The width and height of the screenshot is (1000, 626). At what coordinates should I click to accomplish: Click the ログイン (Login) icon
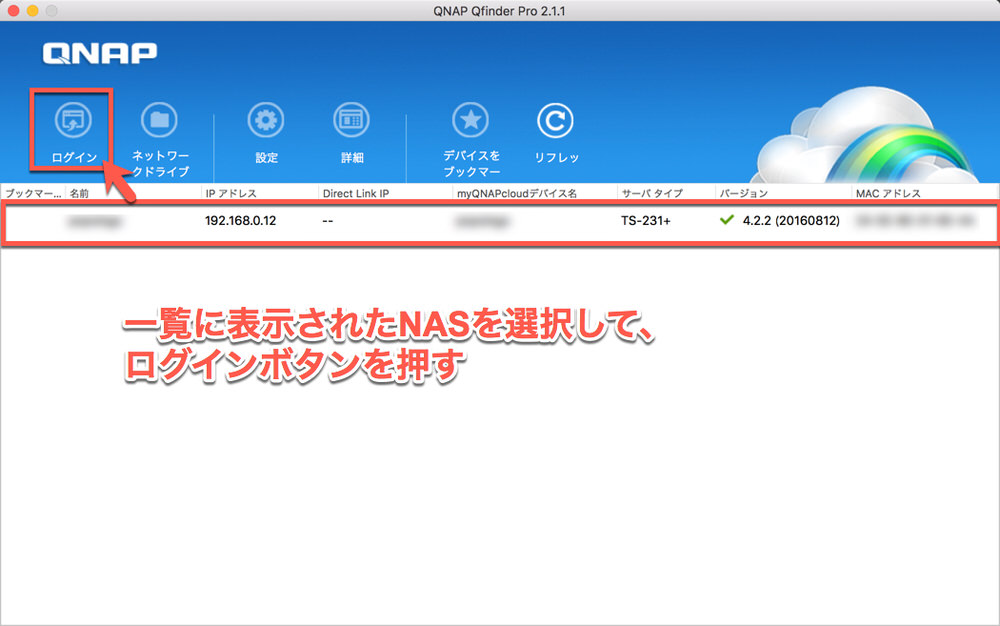(x=73, y=120)
